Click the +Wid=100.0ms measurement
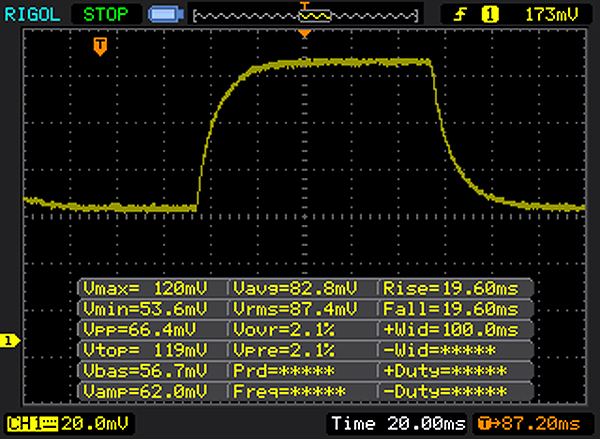Viewport: 600px width, 439px height. 451,330
